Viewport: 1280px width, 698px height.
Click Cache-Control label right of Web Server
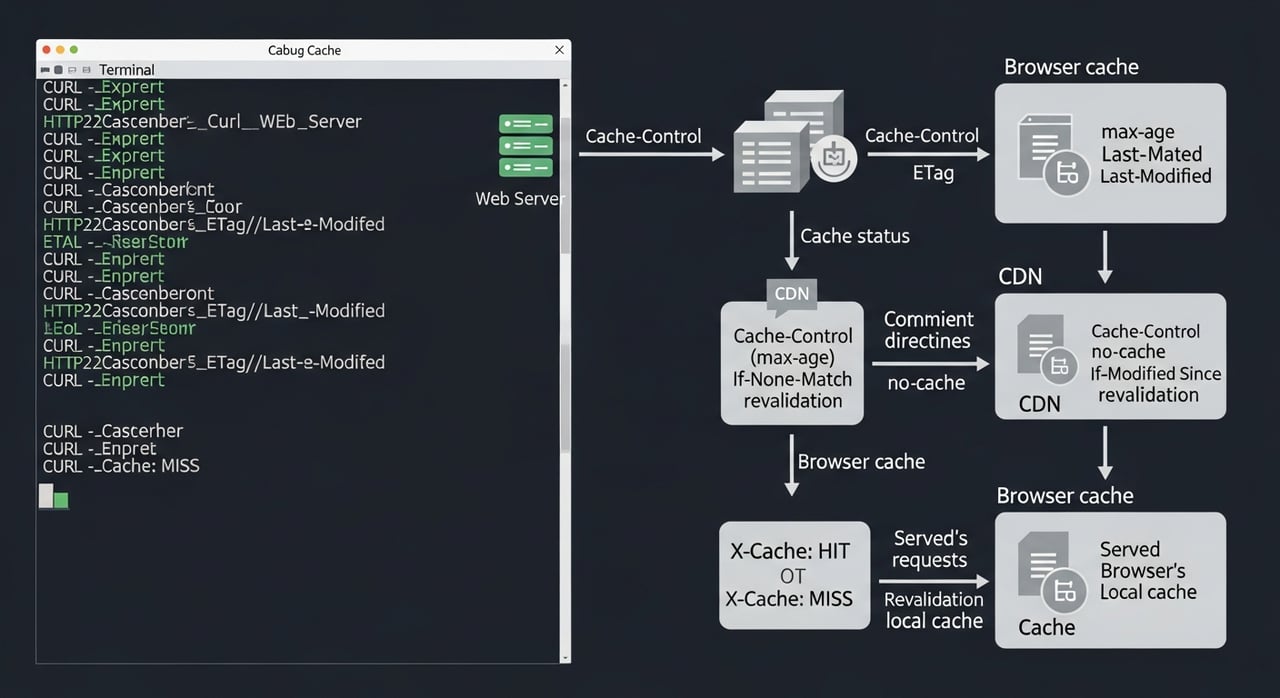[x=643, y=136]
